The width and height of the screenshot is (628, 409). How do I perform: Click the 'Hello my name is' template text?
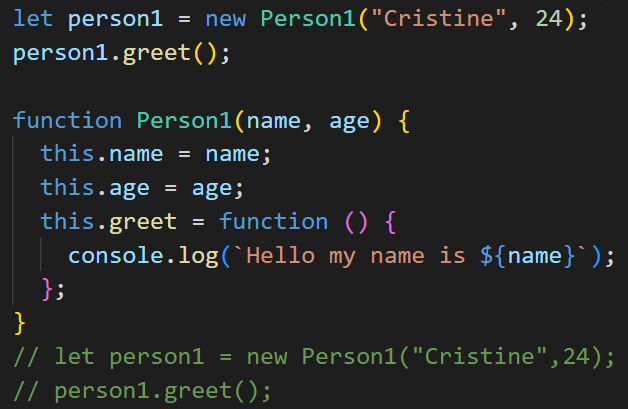pos(356,256)
